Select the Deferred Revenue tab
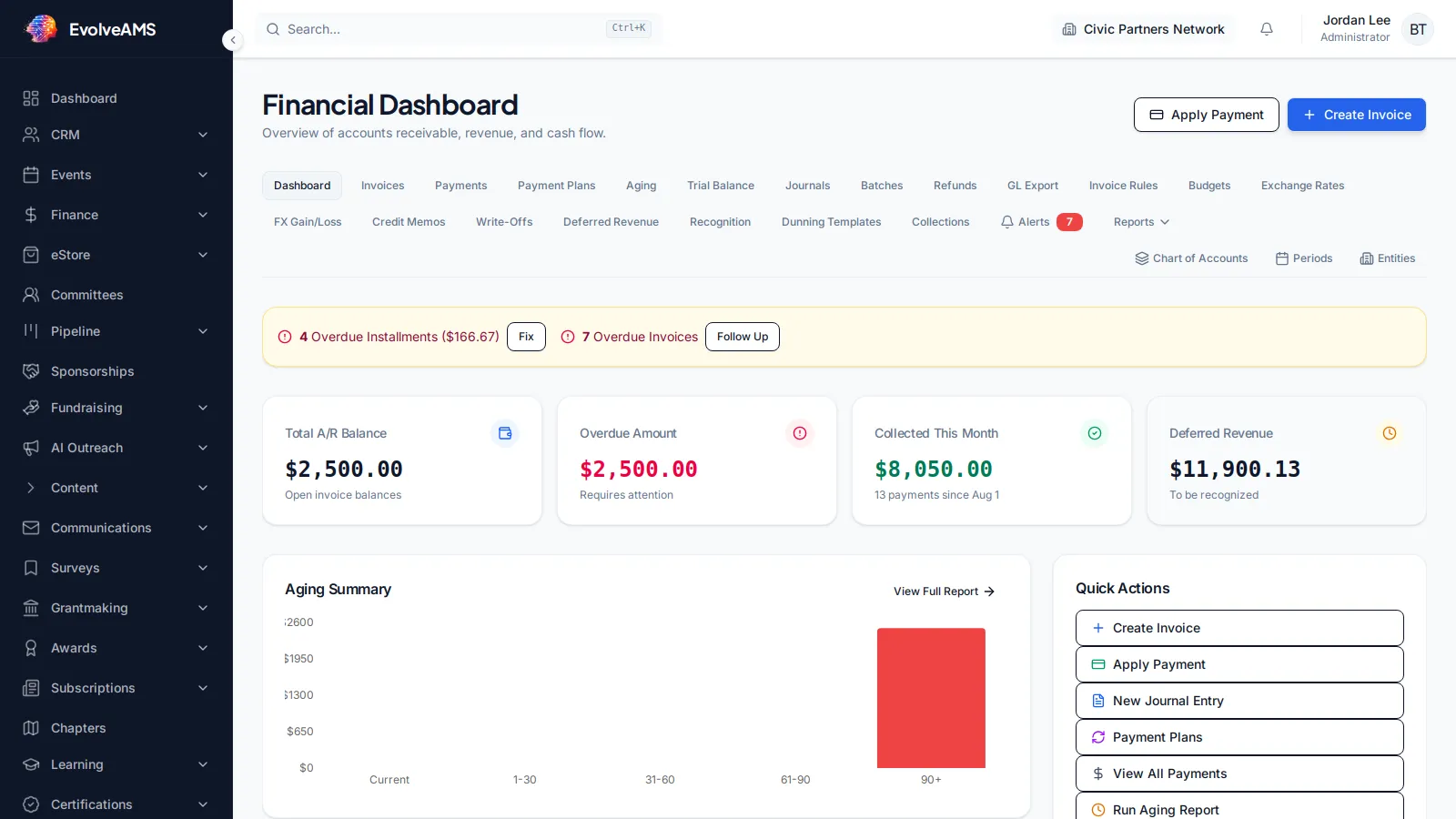This screenshot has width=1456, height=819. coord(611,222)
